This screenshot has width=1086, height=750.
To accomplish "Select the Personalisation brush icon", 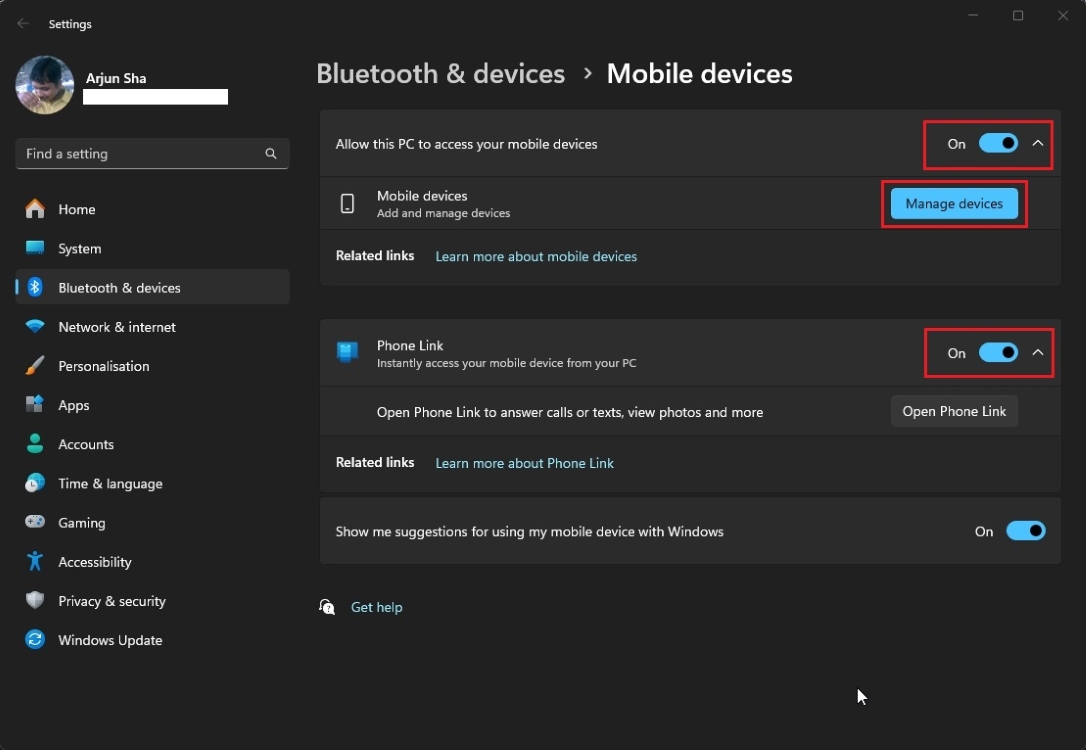I will [35, 366].
